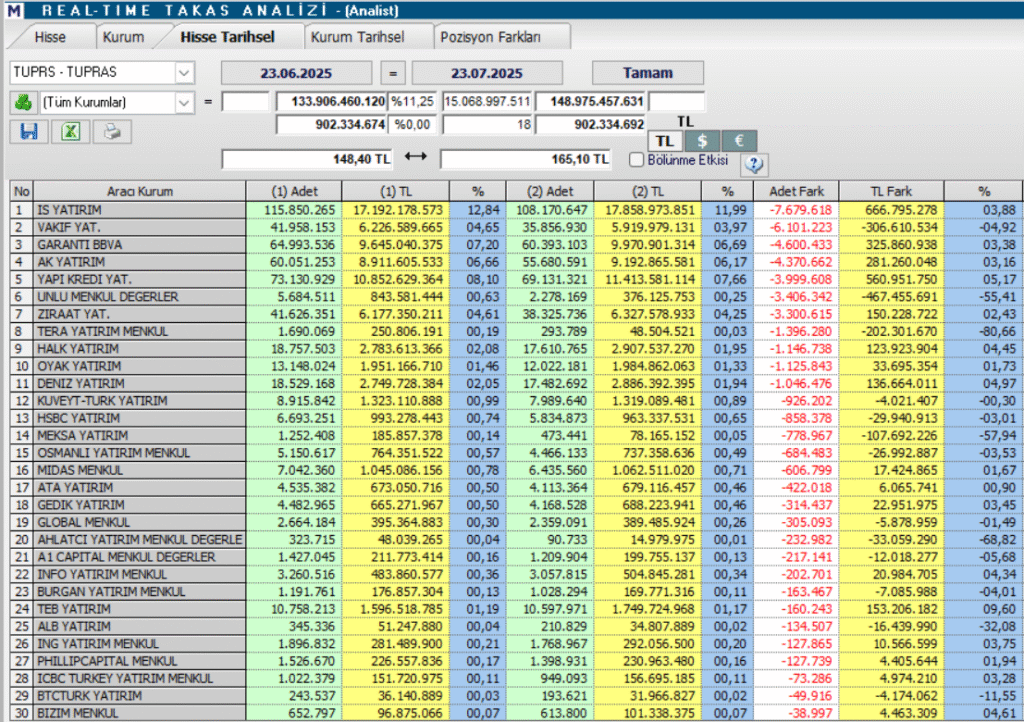The height and width of the screenshot is (722, 1024).
Task: Select the TEB YATIRIM row
Action: click(516, 609)
